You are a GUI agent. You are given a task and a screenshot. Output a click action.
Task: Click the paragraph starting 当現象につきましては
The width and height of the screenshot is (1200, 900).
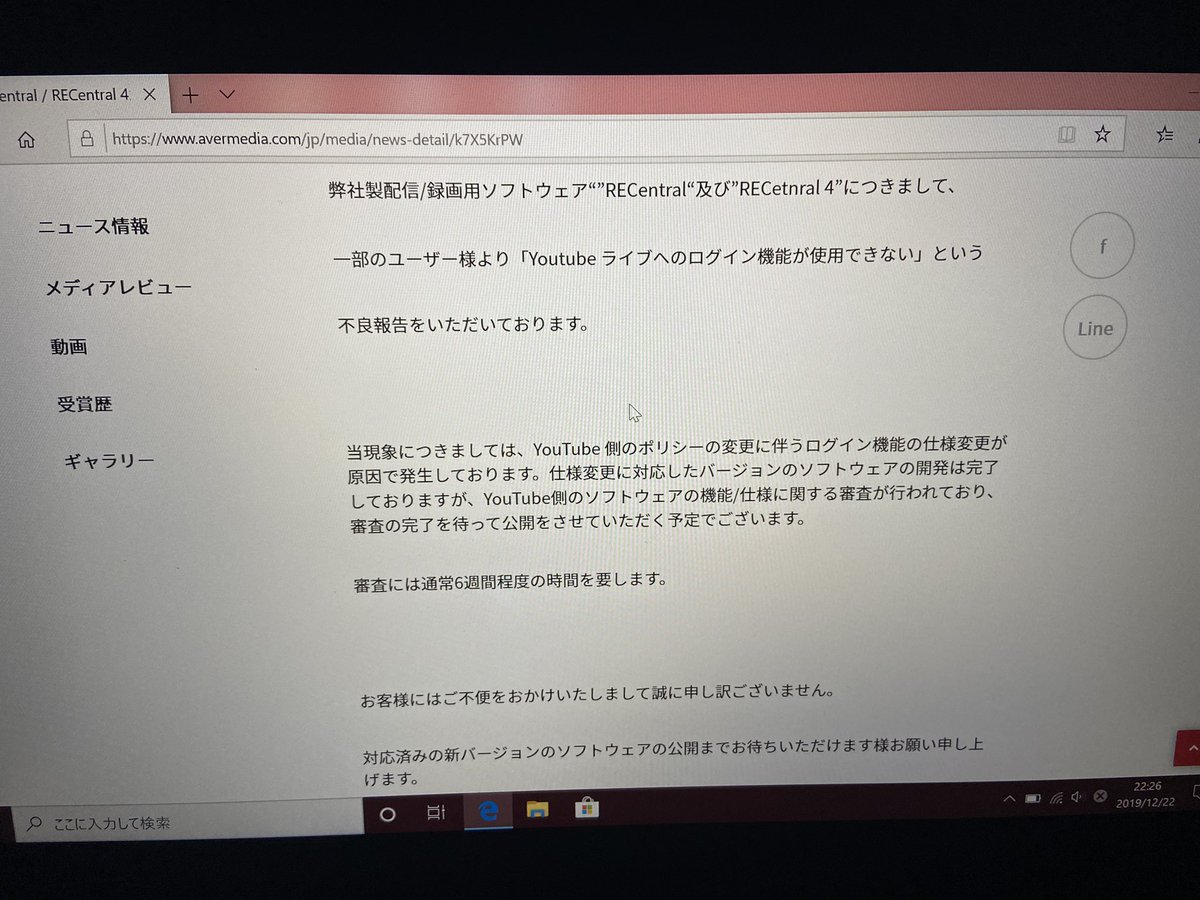675,483
